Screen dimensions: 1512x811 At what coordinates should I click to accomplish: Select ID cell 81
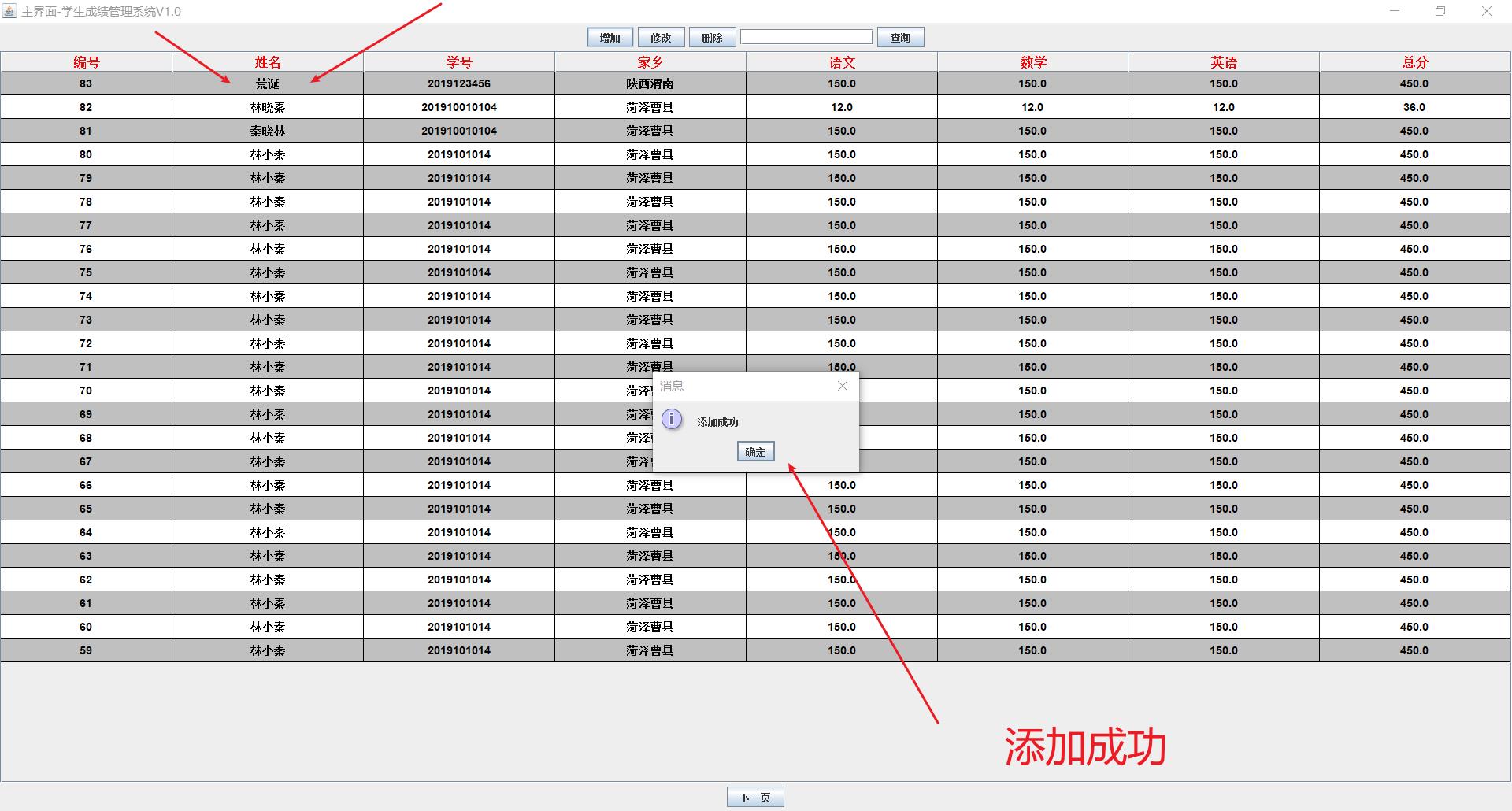click(x=86, y=131)
